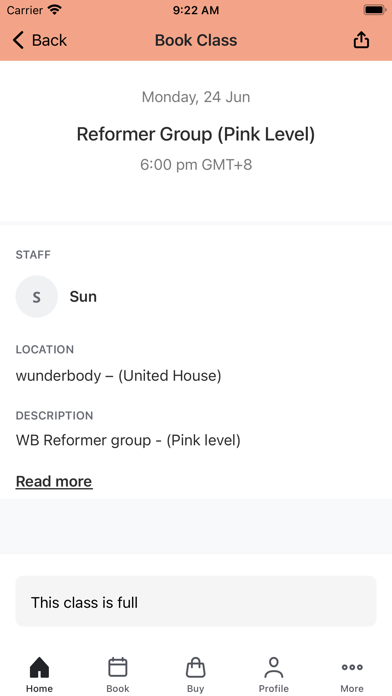Open the Buy shopping bag icon
The width and height of the screenshot is (392, 696).
coord(195,667)
